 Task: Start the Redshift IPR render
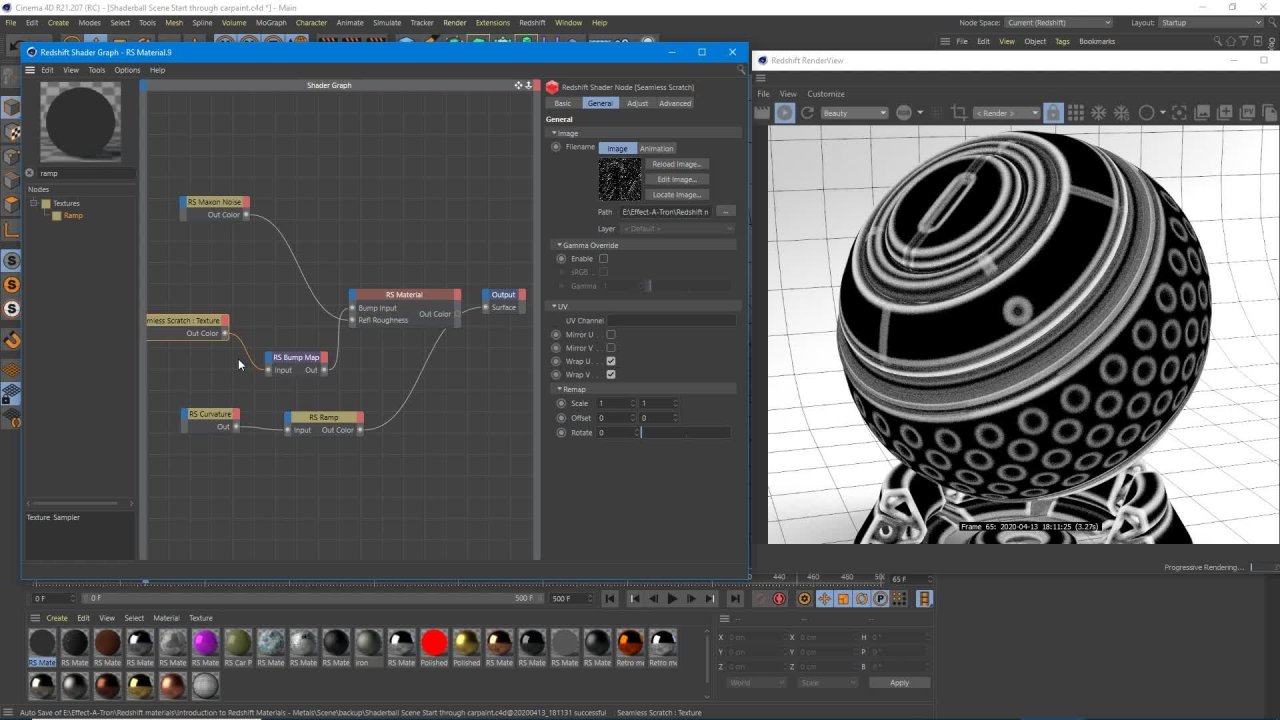[785, 113]
